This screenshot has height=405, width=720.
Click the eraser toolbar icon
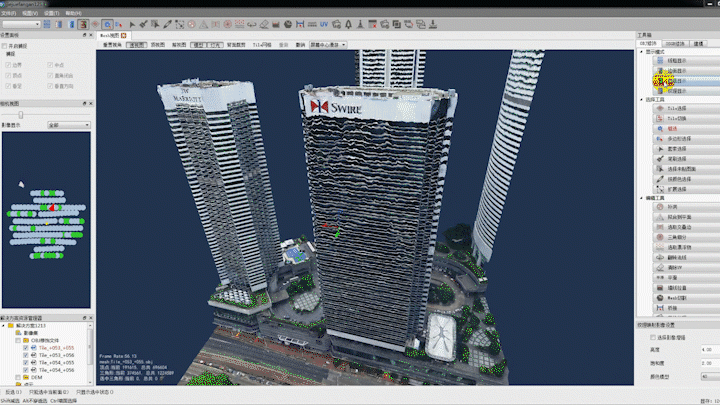tap(264, 24)
